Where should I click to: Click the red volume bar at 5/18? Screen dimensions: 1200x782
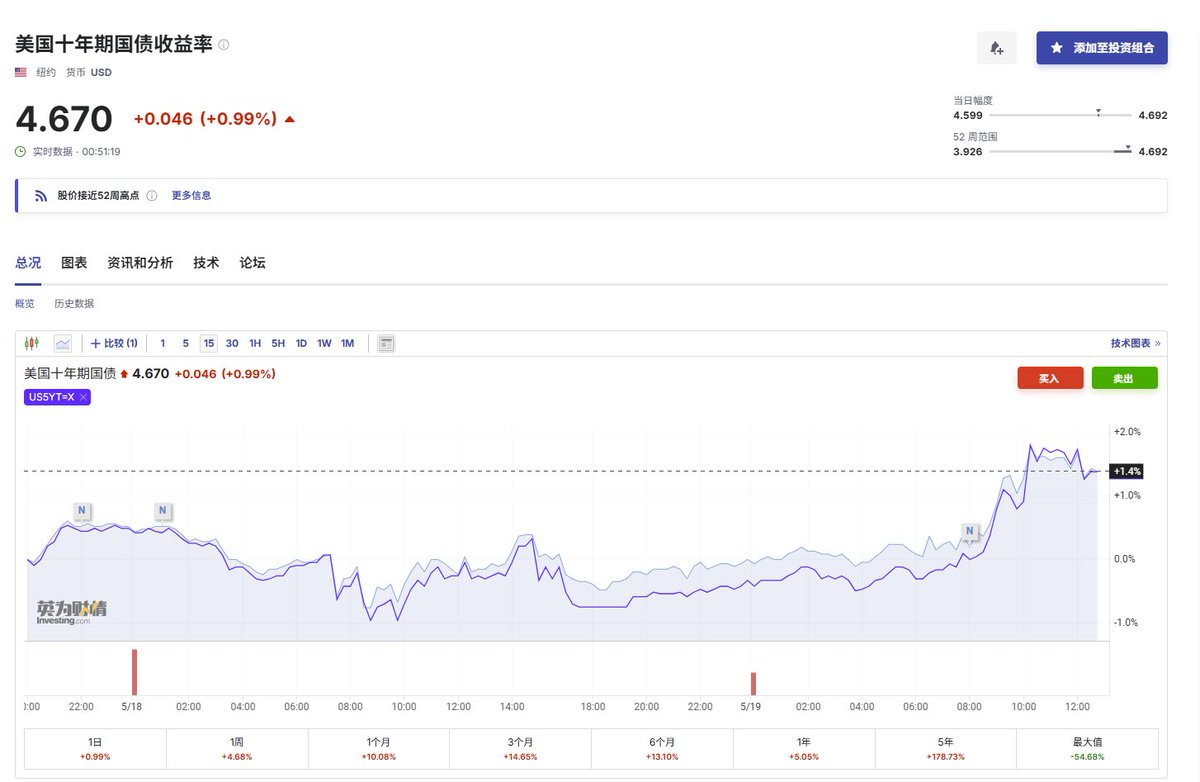click(134, 672)
